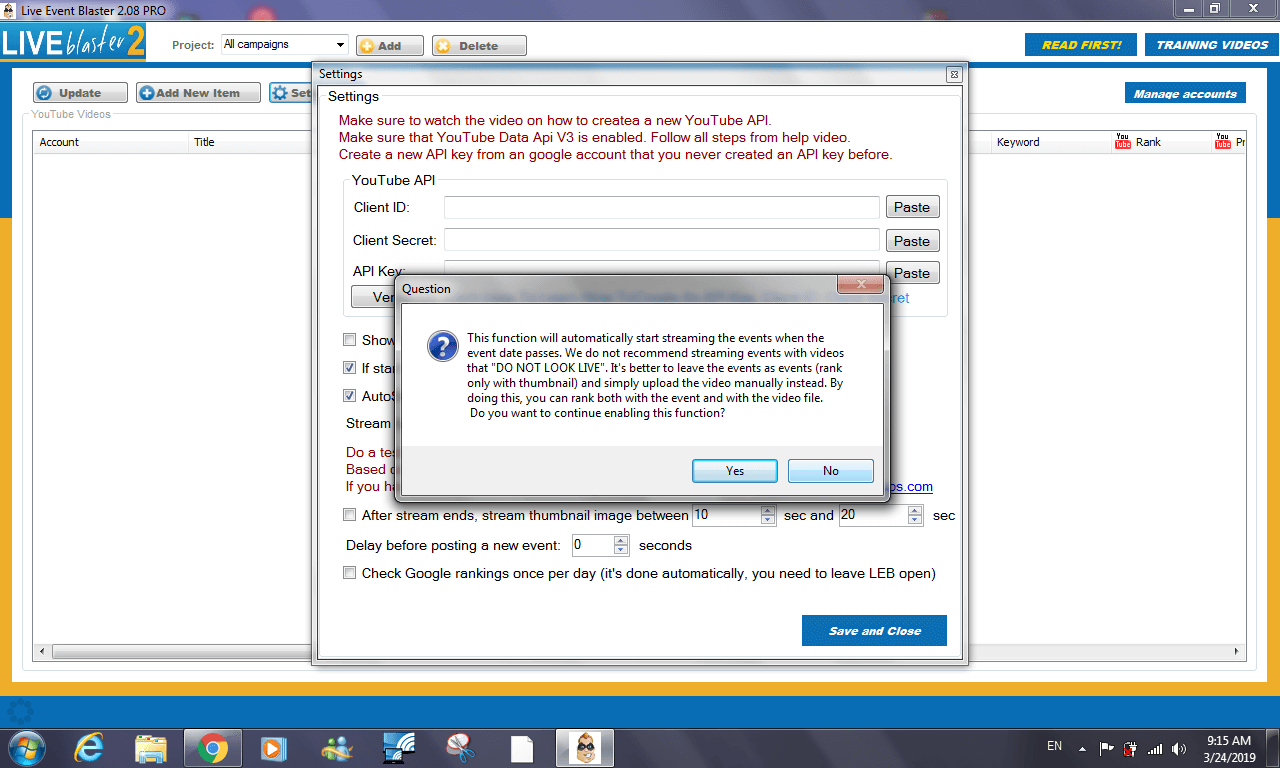
Task: Click the Delete project button
Action: (x=479, y=46)
